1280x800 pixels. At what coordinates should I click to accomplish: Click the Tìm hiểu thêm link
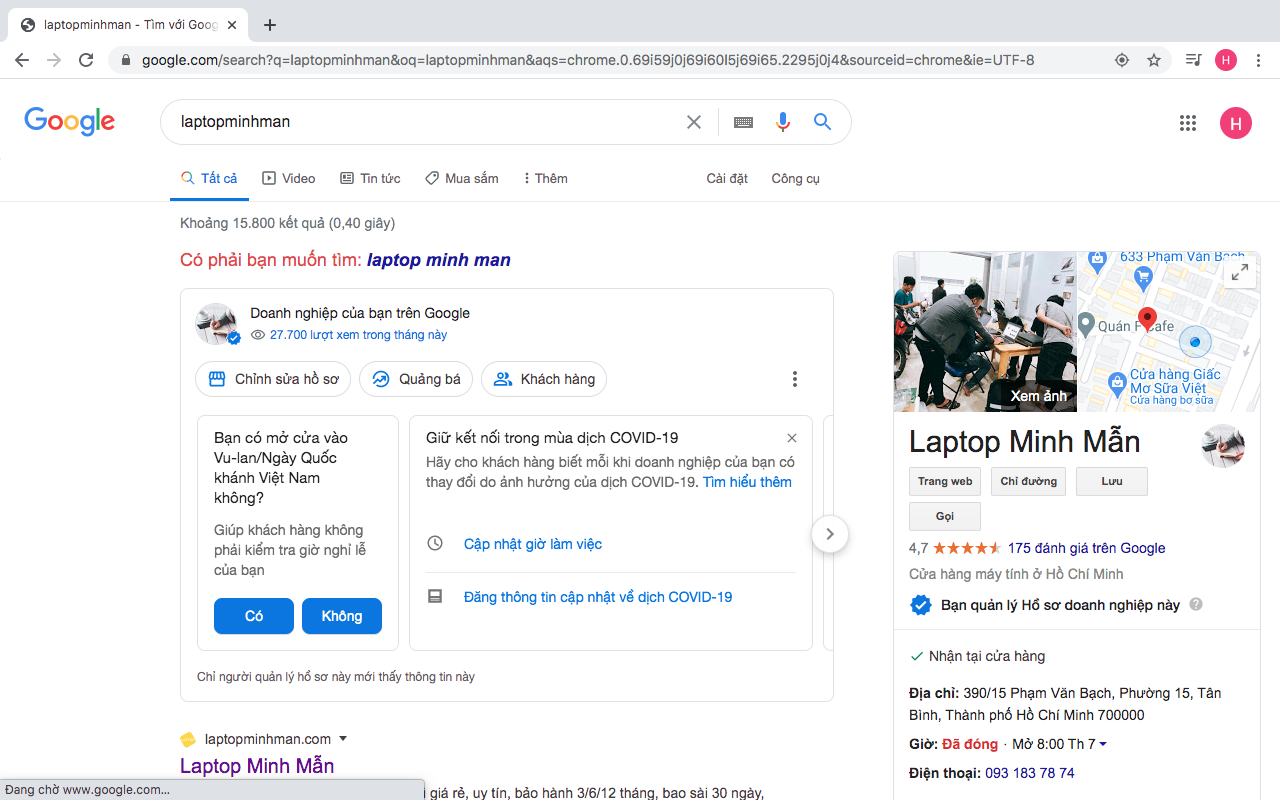point(747,482)
